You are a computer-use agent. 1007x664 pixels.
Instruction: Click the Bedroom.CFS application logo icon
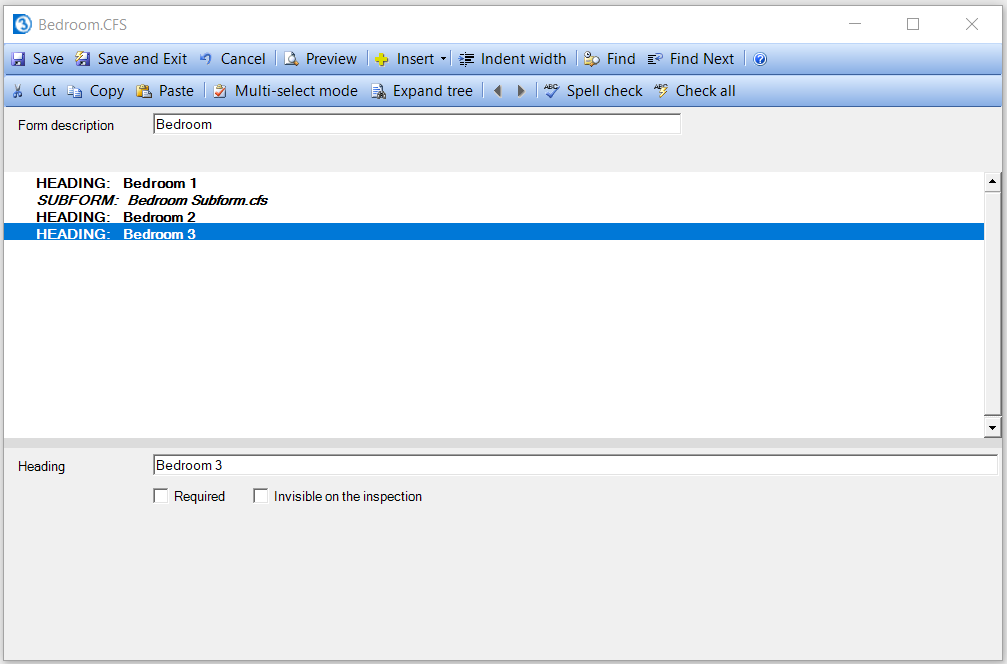[x=22, y=24]
